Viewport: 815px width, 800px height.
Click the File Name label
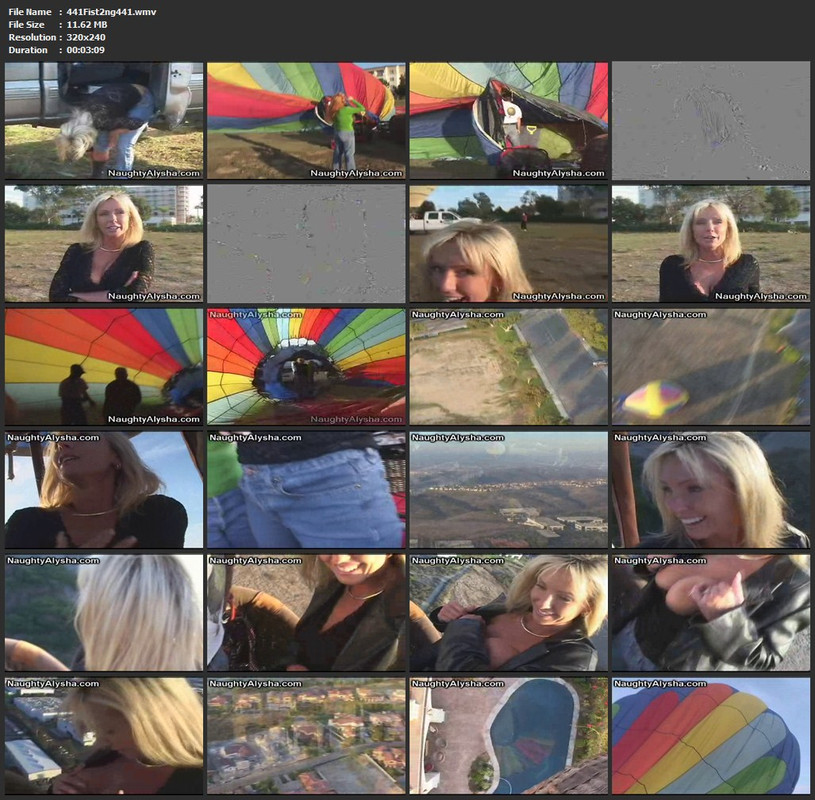tap(30, 11)
